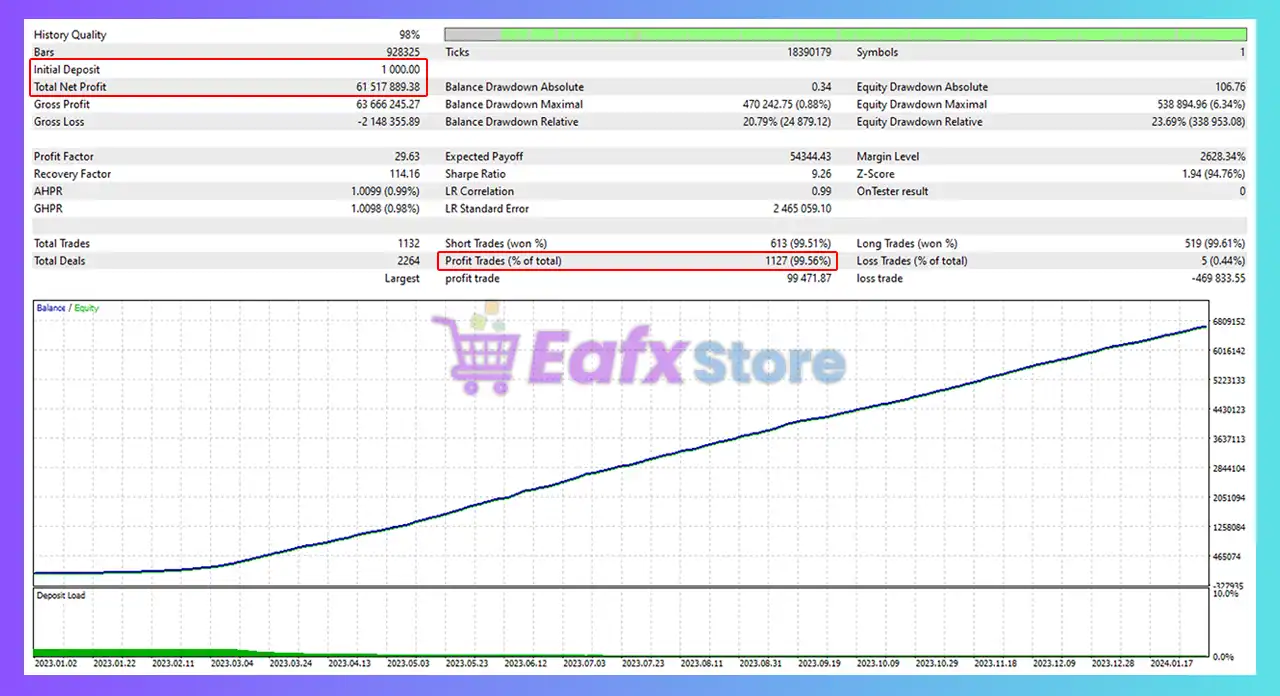
Task: Select y-axis value 2051094
Action: tap(1228, 497)
